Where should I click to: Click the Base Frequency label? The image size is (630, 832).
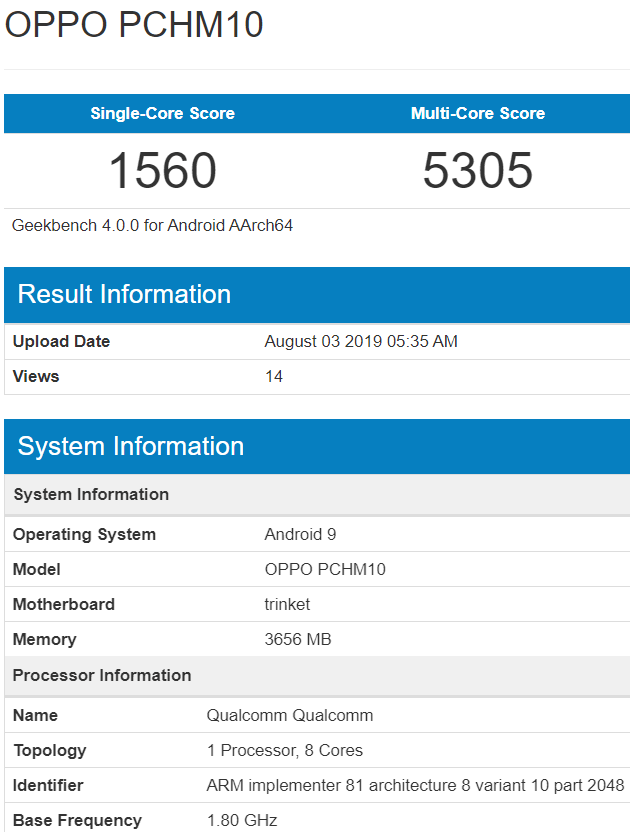77,820
